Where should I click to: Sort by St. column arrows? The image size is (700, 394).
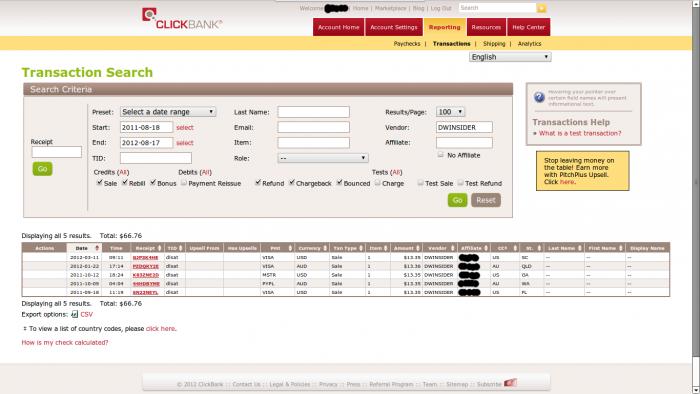[539, 248]
